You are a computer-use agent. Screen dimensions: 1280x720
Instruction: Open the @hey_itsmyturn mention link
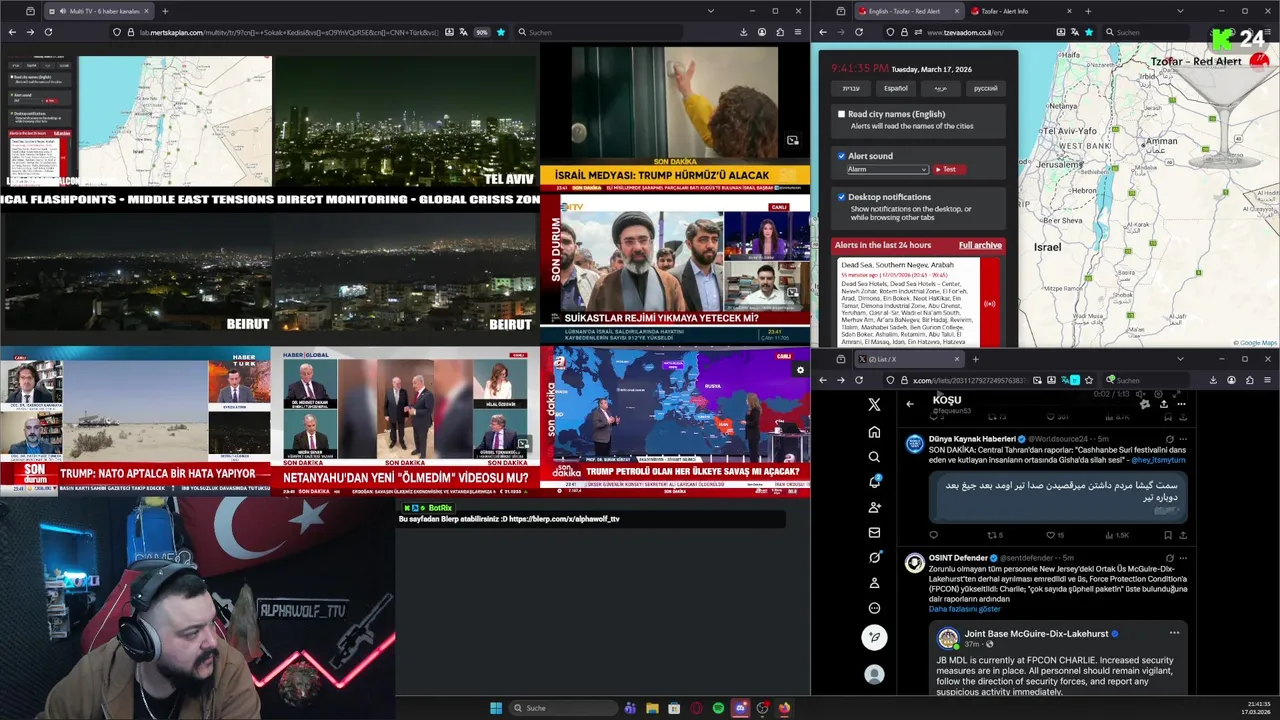coord(1158,460)
